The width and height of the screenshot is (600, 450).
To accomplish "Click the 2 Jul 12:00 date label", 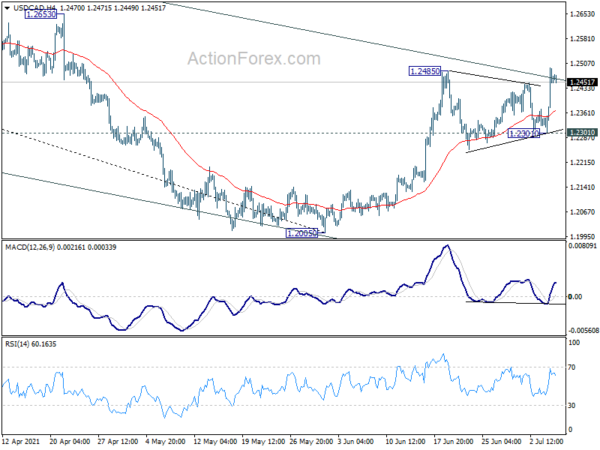I will point(546,441).
